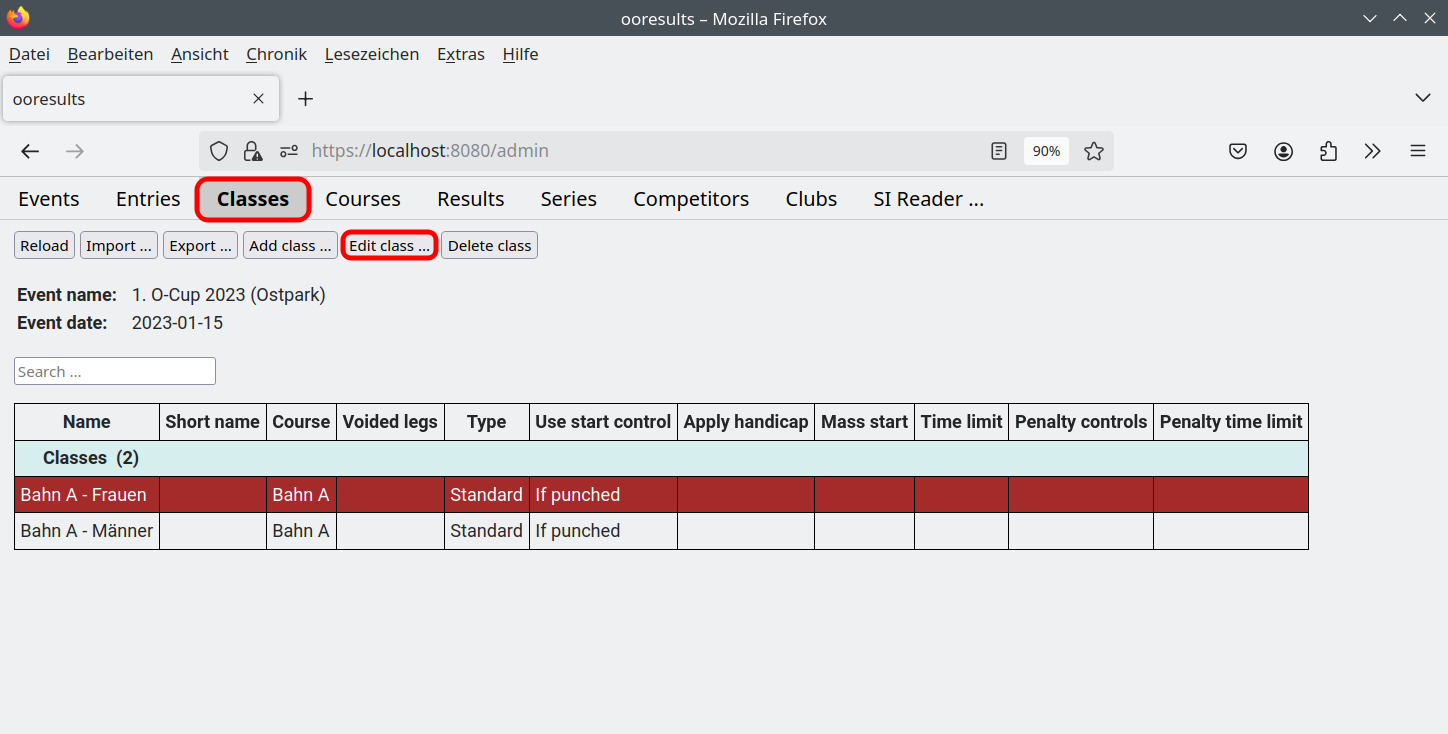Click the event name 1. O-Cup 2023 (Ostpark)
Viewport: 1448px width, 734px height.
pyautogui.click(x=229, y=295)
